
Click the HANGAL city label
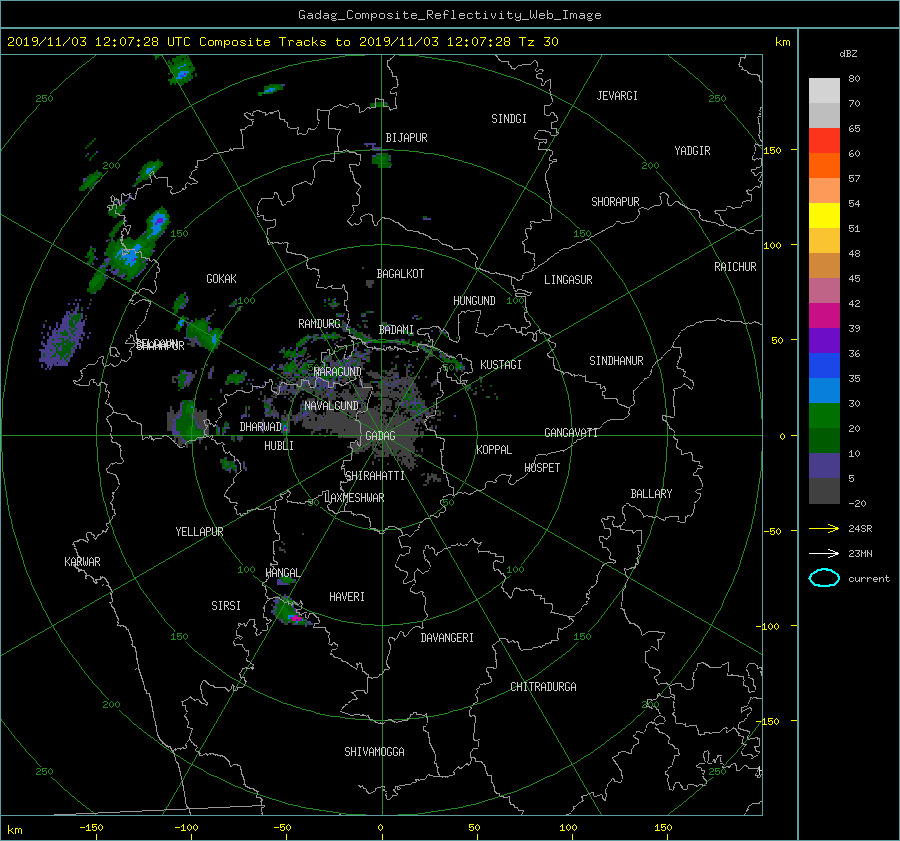(282, 573)
